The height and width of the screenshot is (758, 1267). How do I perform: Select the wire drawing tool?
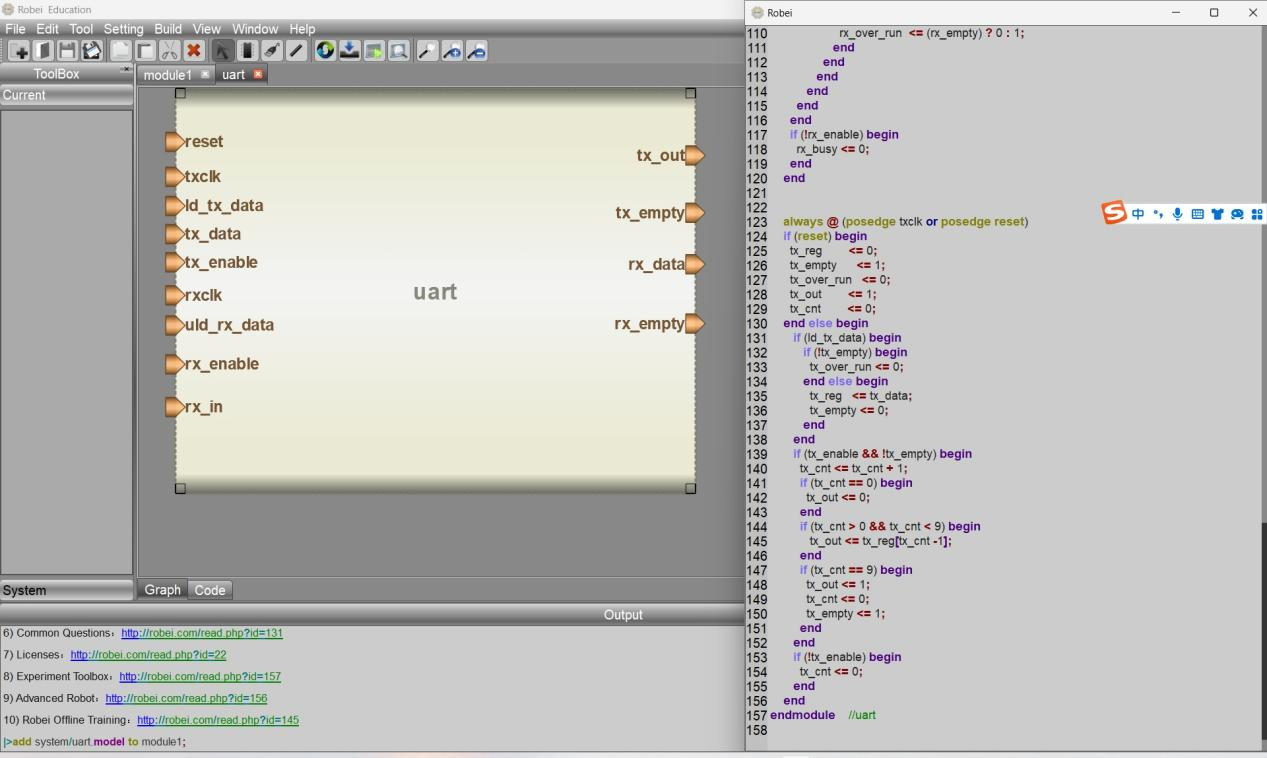tap(297, 51)
